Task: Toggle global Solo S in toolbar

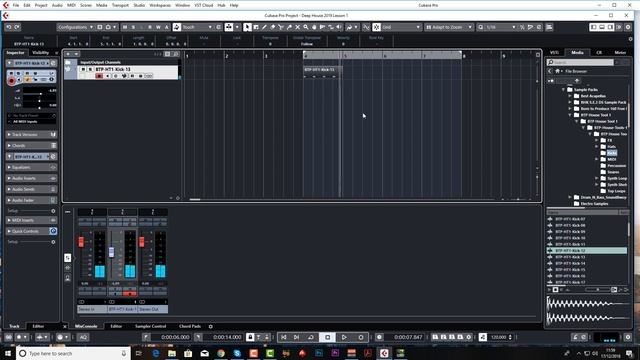Action: pyautogui.click(x=133, y=27)
